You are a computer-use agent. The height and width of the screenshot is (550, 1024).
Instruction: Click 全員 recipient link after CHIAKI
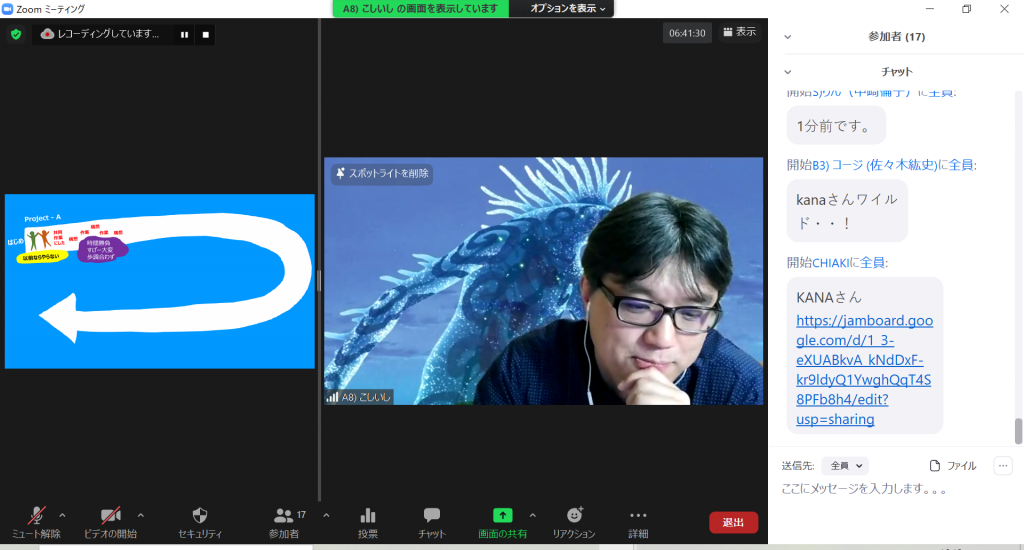tap(873, 263)
